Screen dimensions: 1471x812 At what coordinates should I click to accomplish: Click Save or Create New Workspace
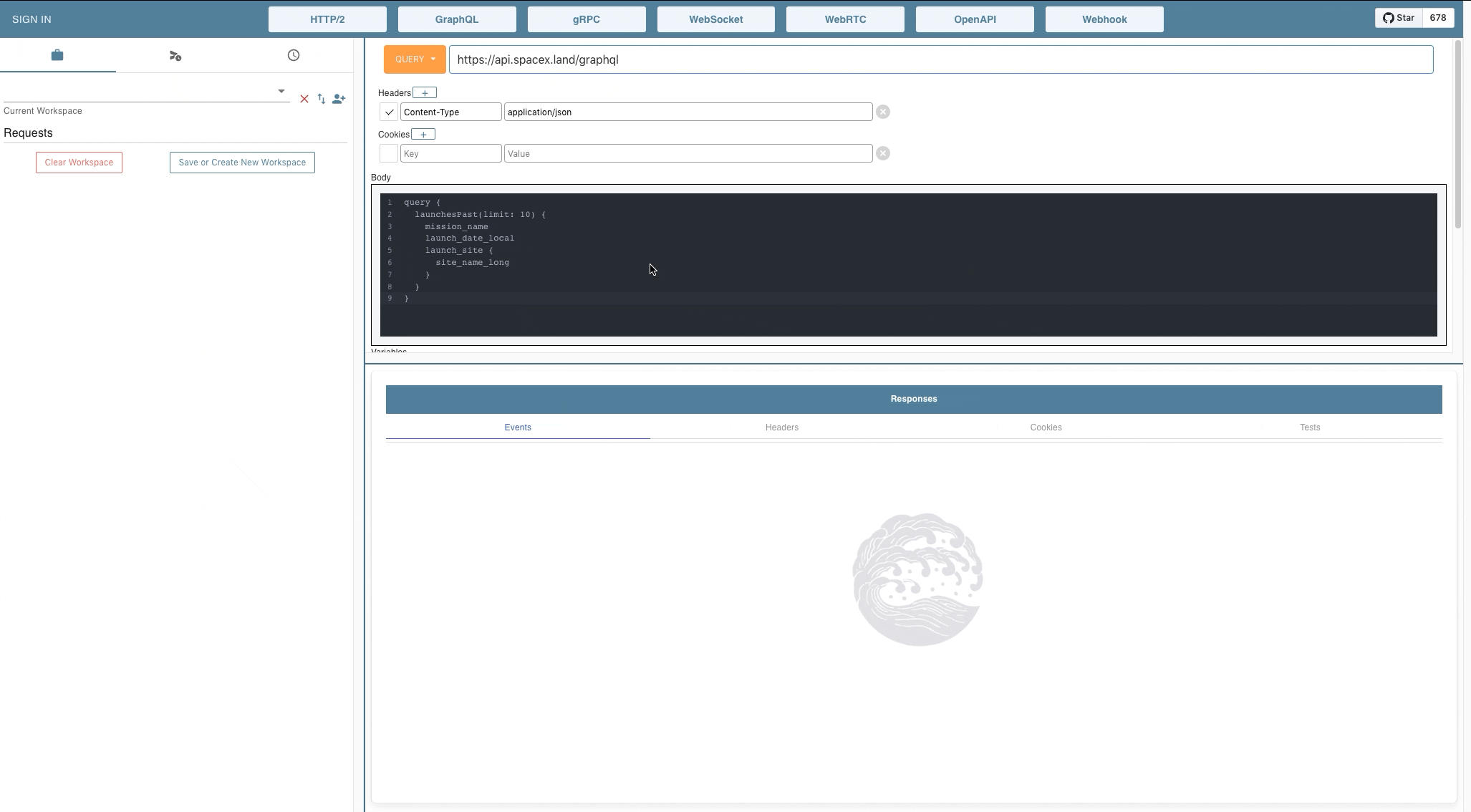click(x=242, y=163)
